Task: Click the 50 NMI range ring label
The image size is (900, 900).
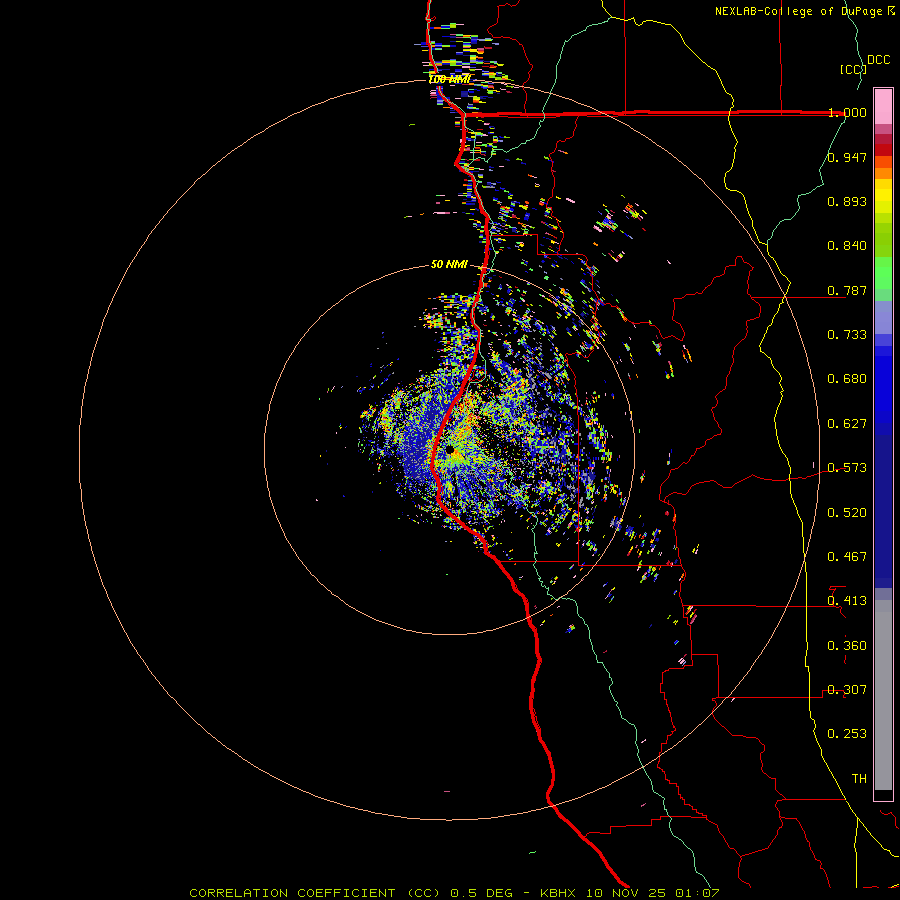Action: 449,265
